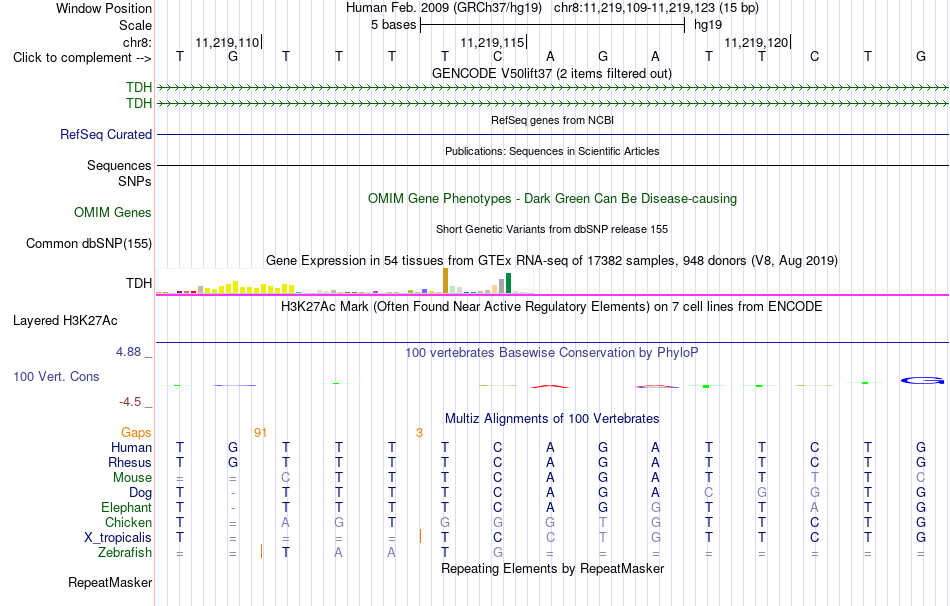Click the orange gap count '91'

261,433
